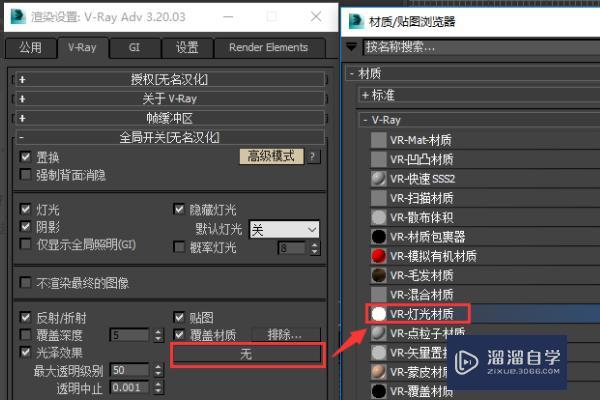Click the VR-矢量置换 sphere icon
Image resolution: width=600 pixels, height=400 pixels.
click(378, 353)
